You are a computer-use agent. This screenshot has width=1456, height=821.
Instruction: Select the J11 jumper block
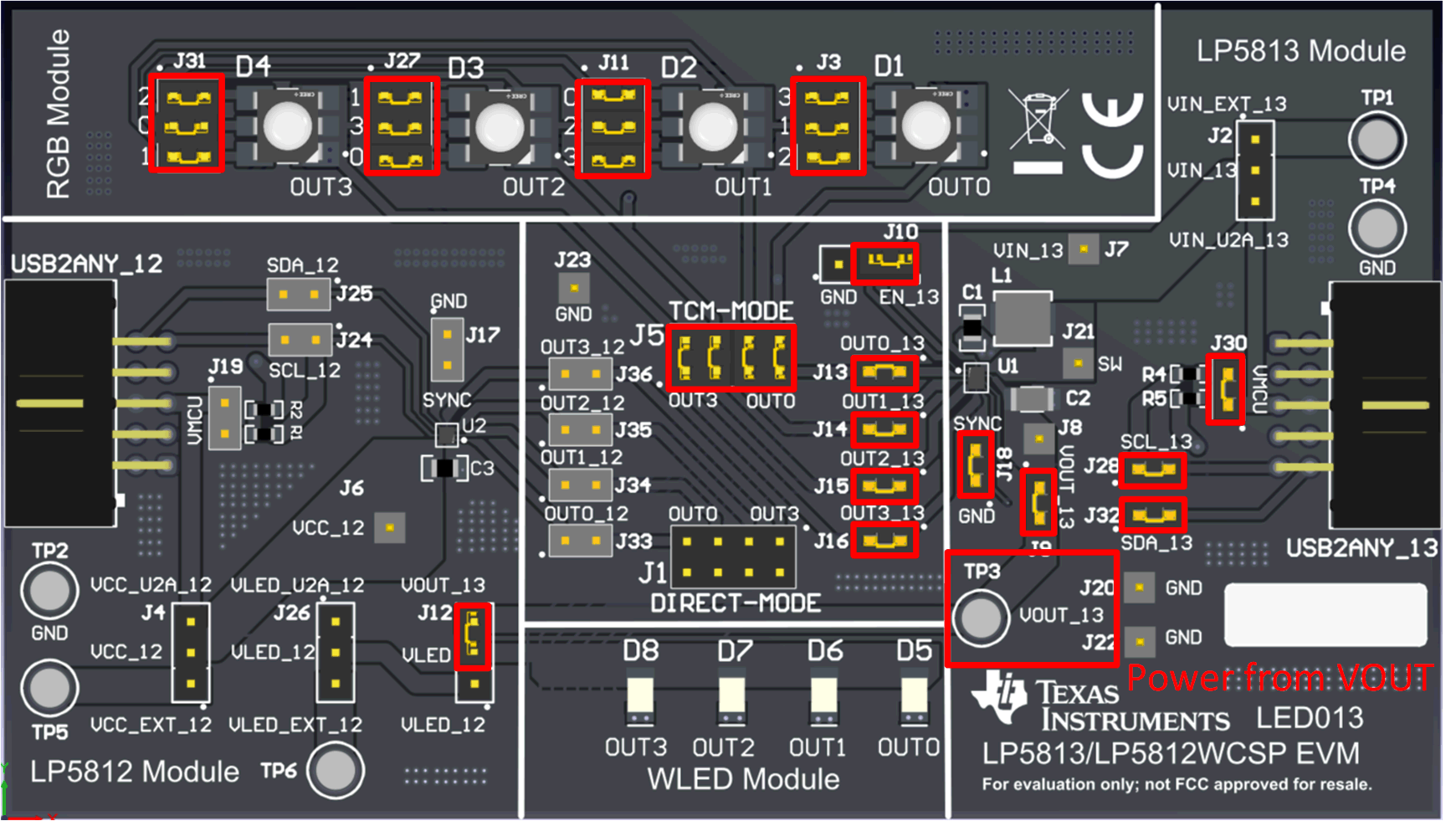[613, 128]
